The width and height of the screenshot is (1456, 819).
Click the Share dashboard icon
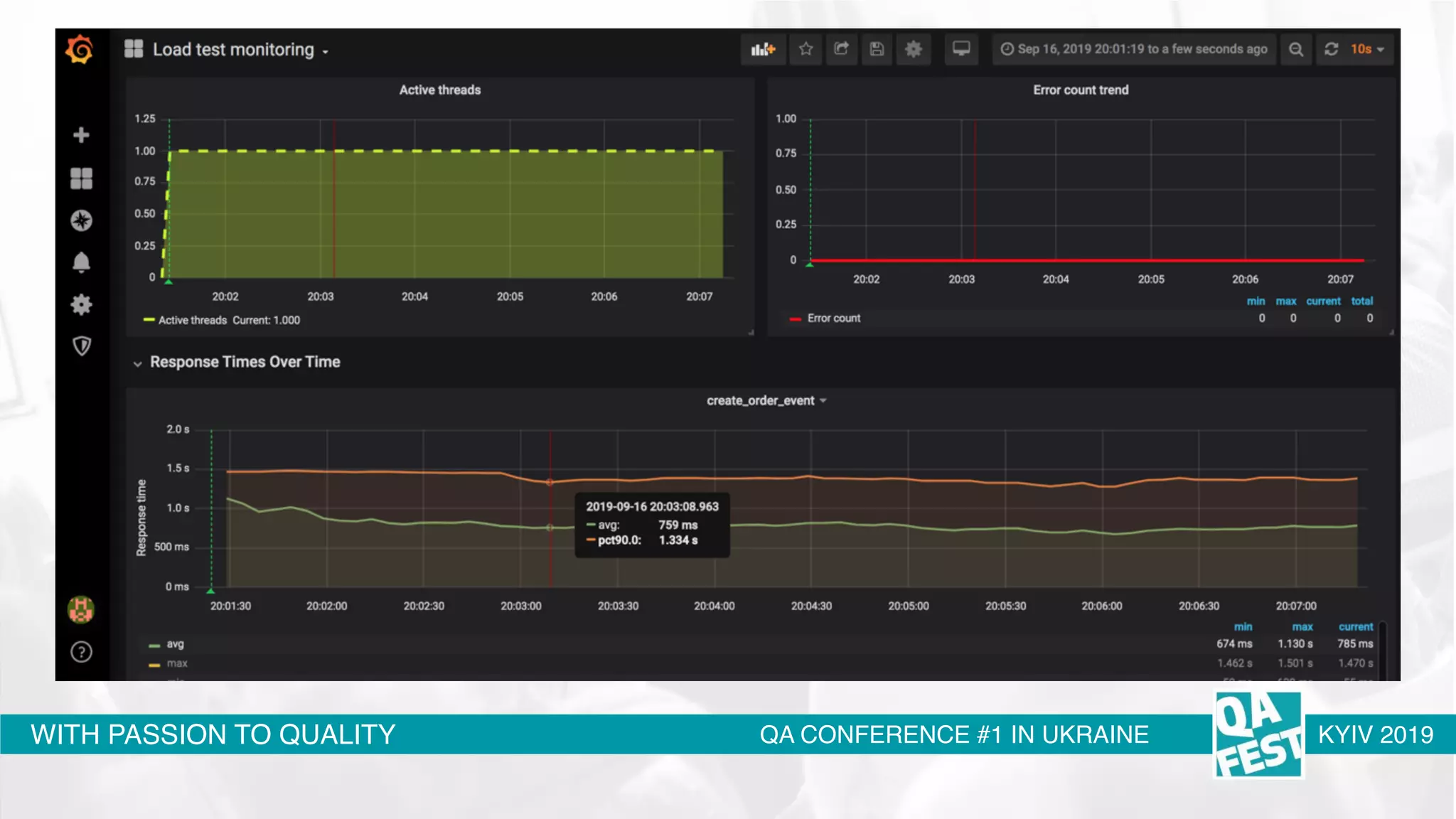click(841, 49)
